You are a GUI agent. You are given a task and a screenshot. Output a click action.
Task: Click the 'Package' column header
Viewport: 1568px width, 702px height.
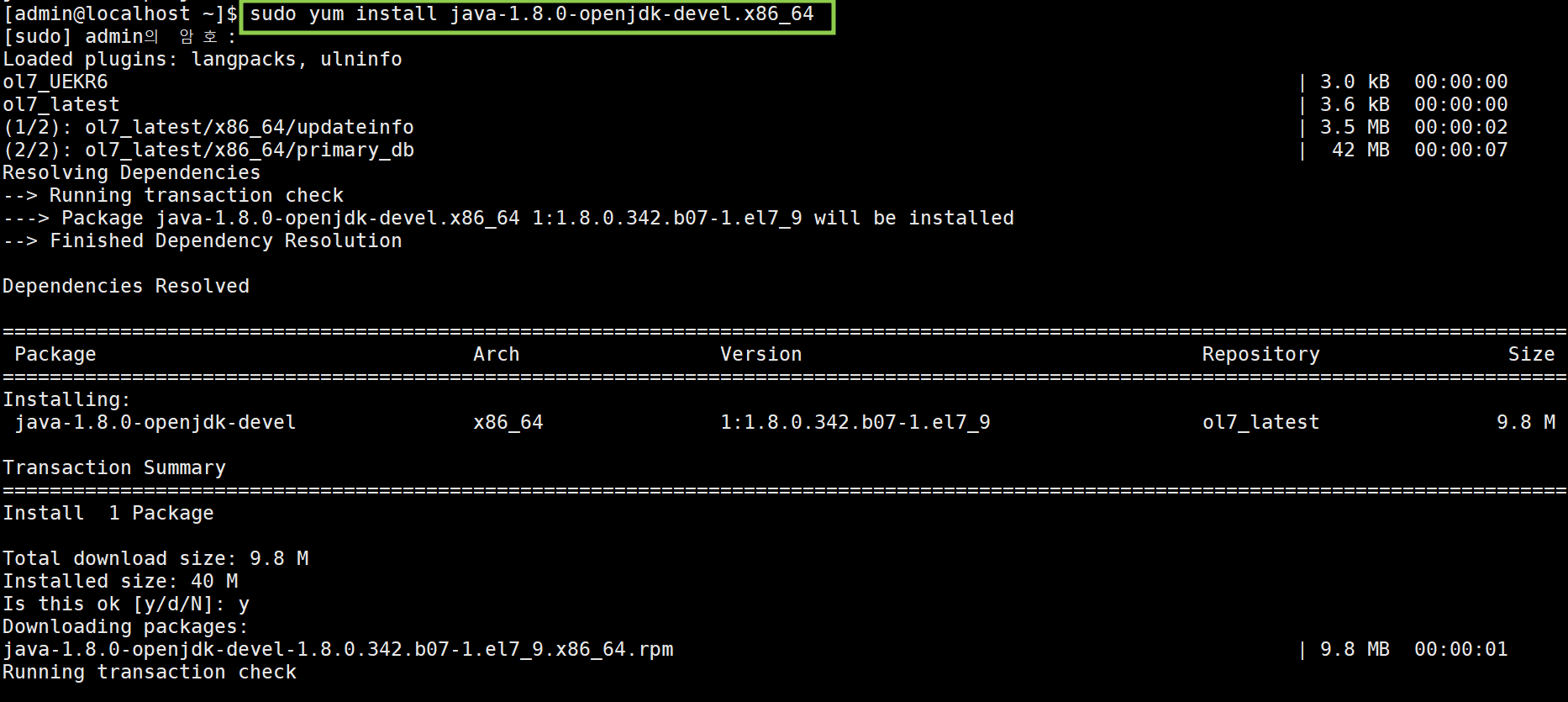tap(55, 355)
